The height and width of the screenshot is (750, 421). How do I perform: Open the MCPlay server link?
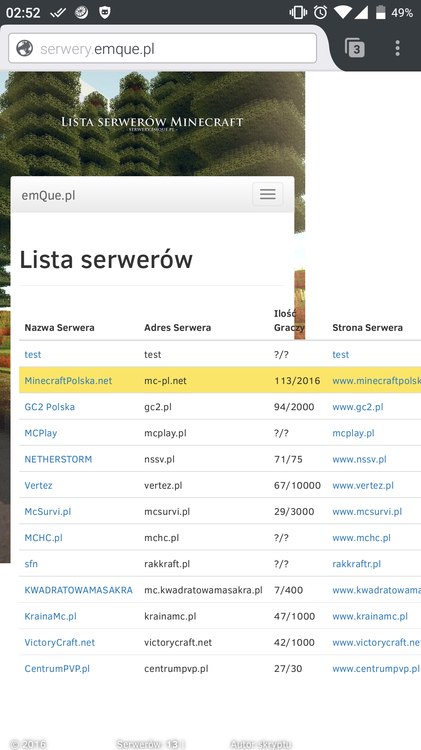point(41,433)
